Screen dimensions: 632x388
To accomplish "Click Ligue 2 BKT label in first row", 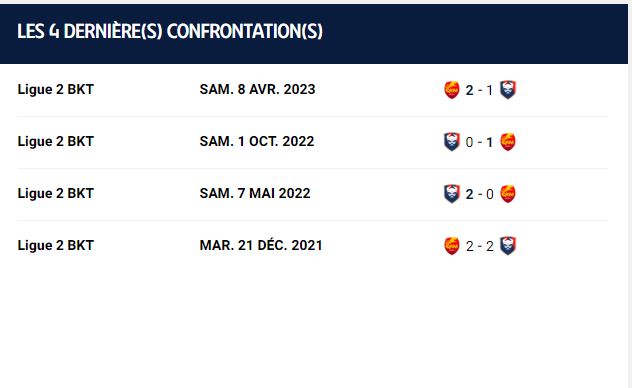I will (x=56, y=89).
